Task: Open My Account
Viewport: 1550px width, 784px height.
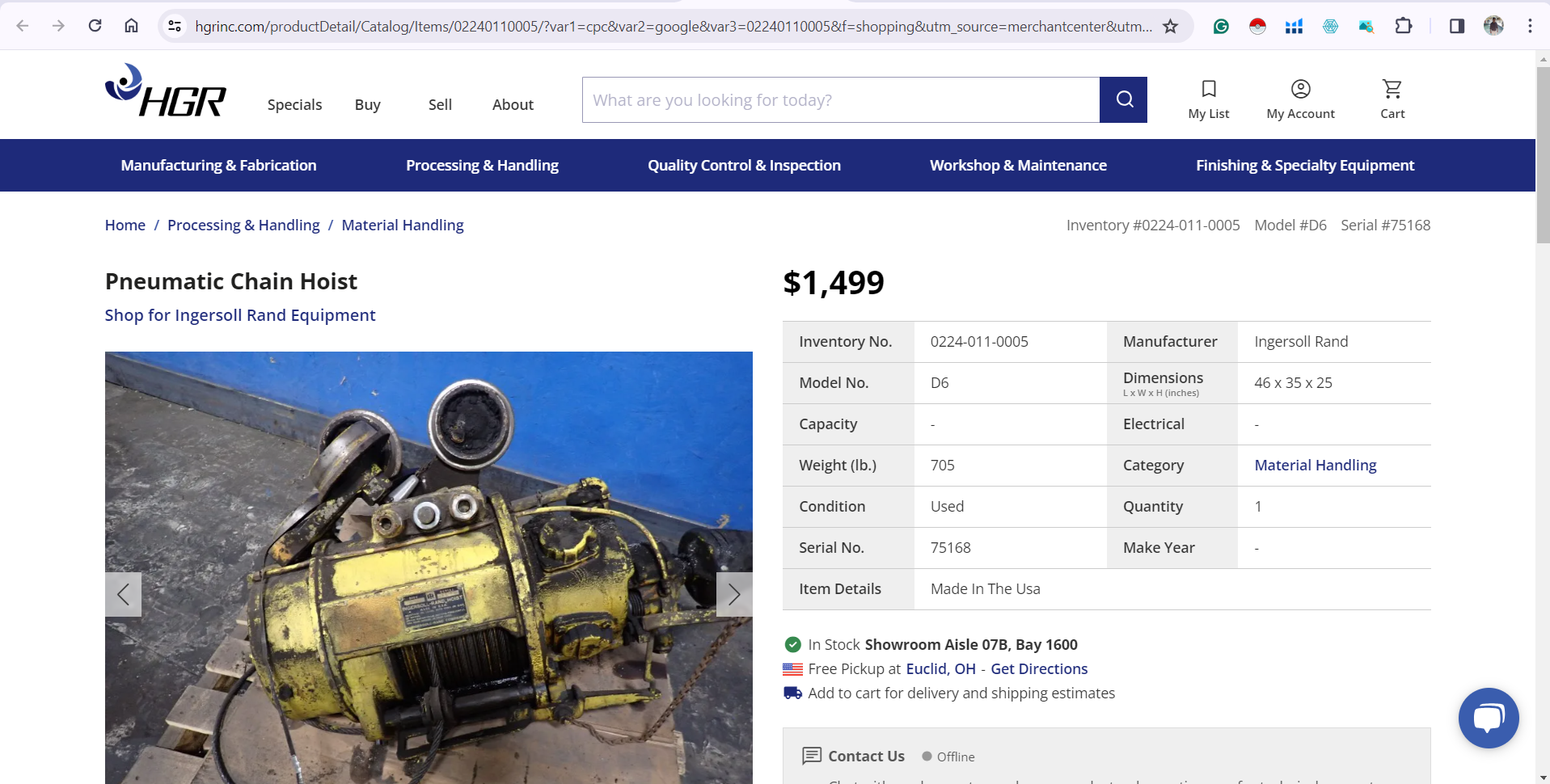Action: (1300, 99)
